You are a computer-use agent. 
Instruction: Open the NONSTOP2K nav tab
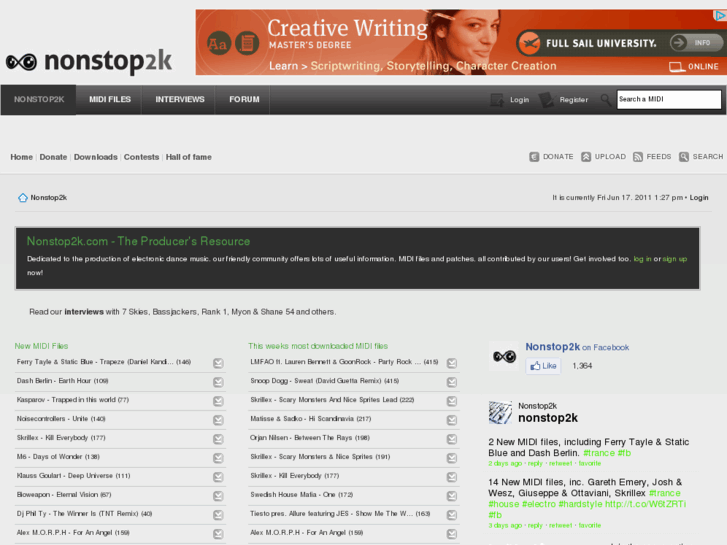[x=39, y=99]
